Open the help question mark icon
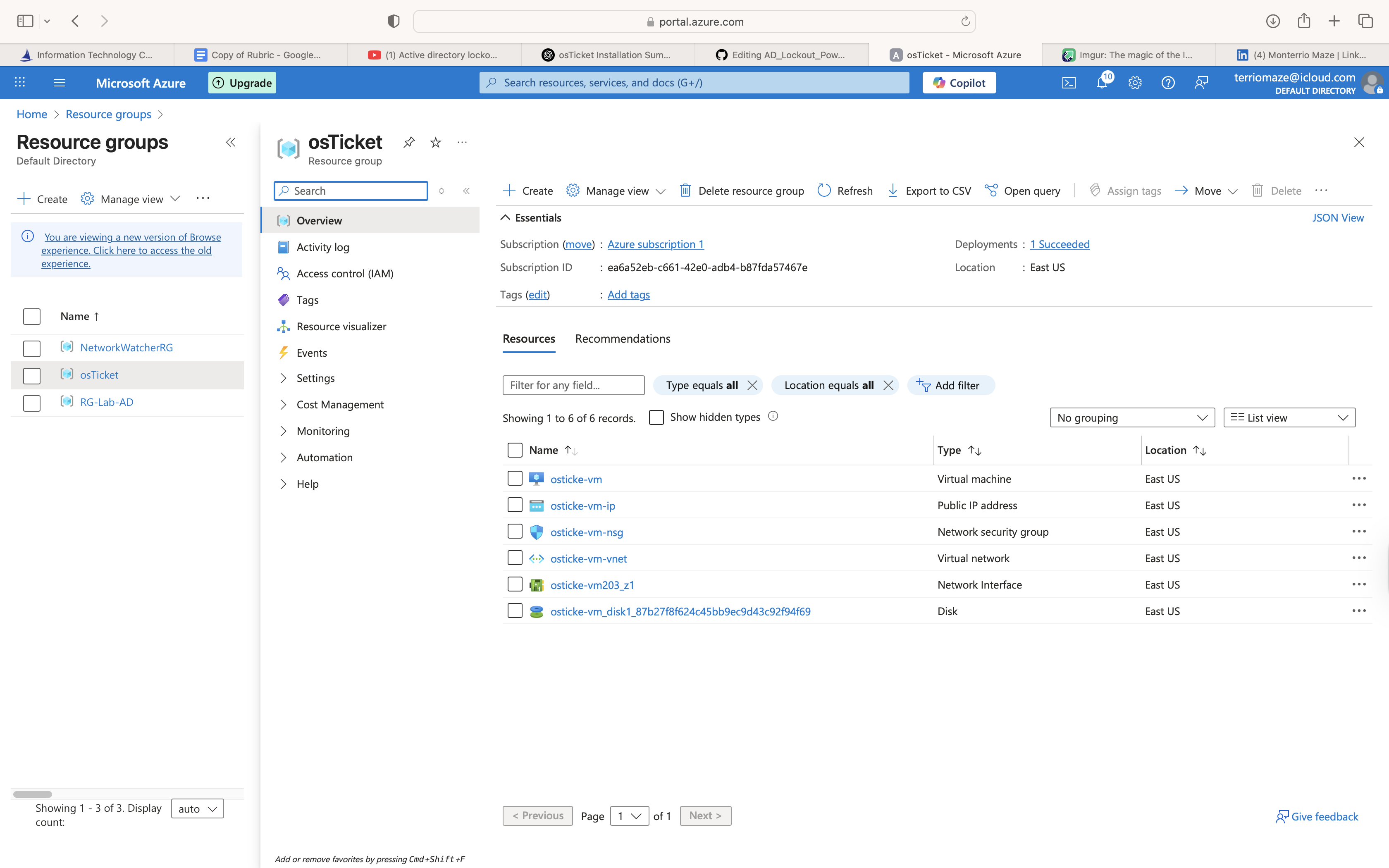Image resolution: width=1389 pixels, height=868 pixels. (x=1167, y=83)
